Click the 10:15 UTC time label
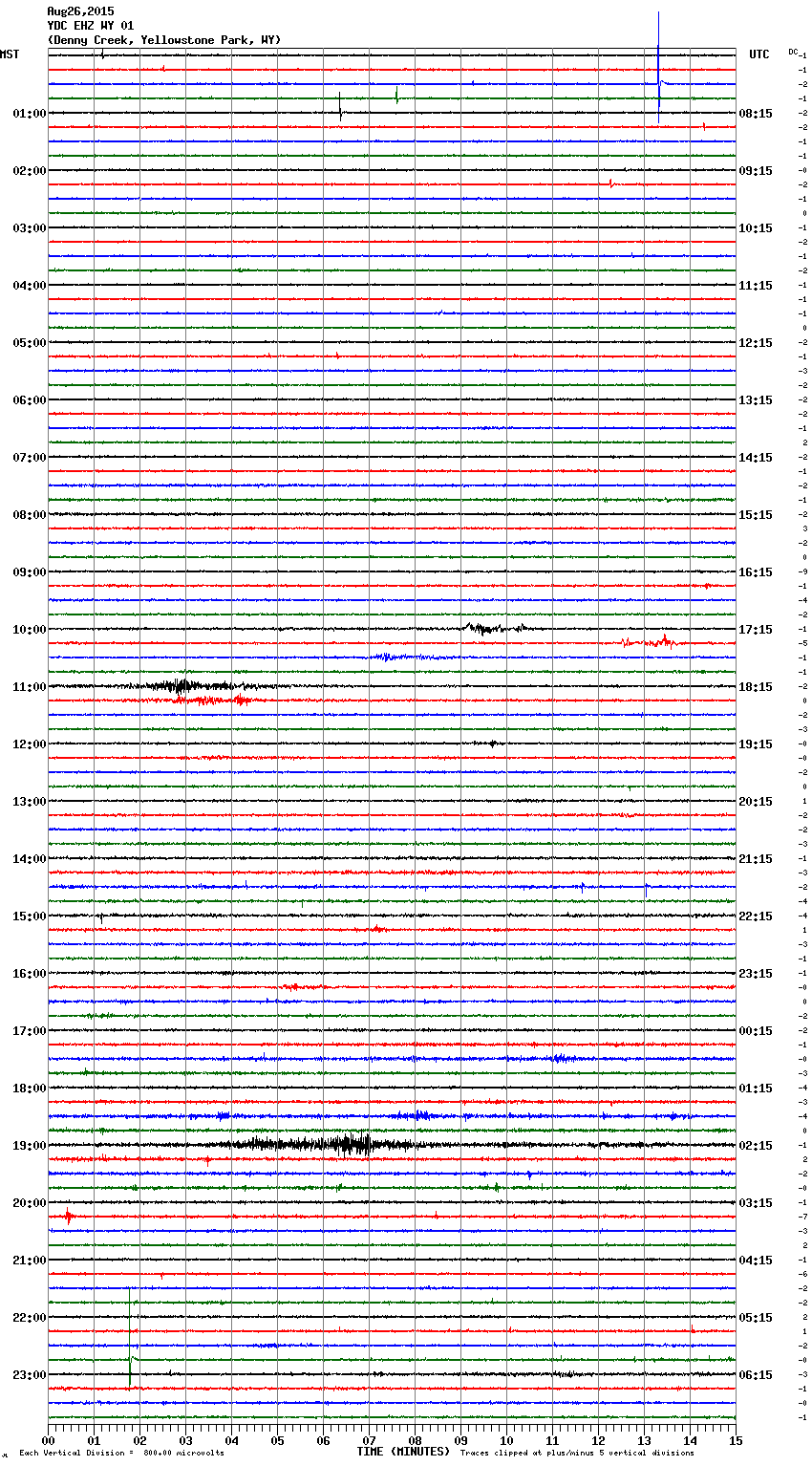Screen dimensions: 812x1466 coord(756,228)
